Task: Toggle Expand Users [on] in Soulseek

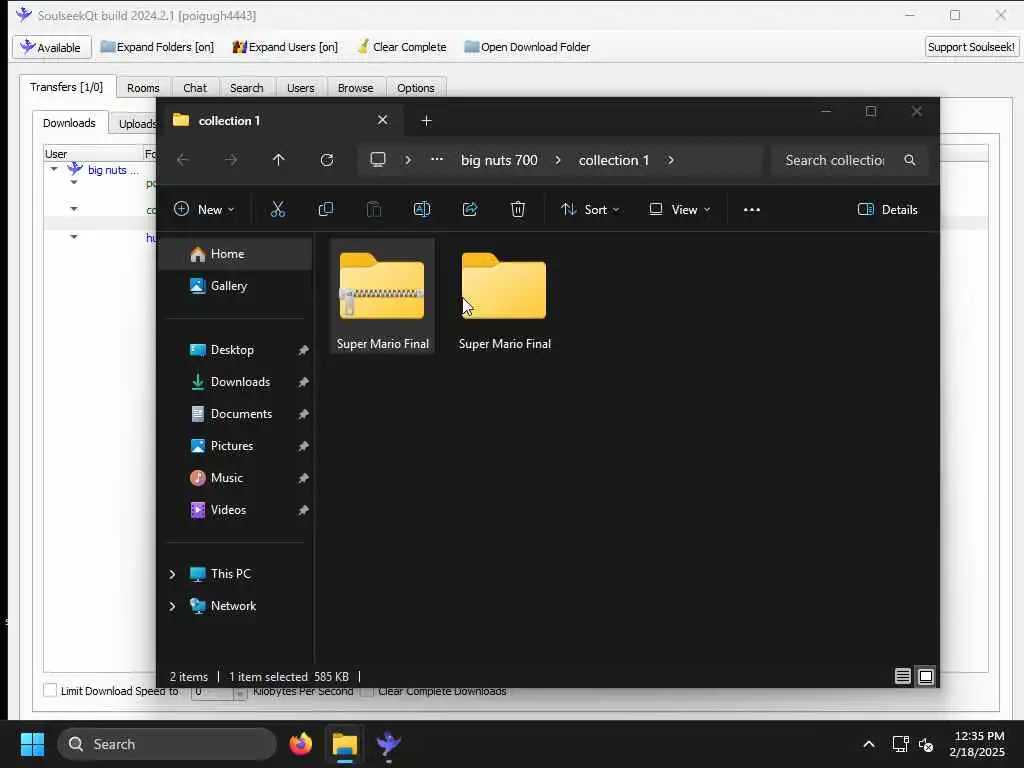Action: tap(285, 47)
